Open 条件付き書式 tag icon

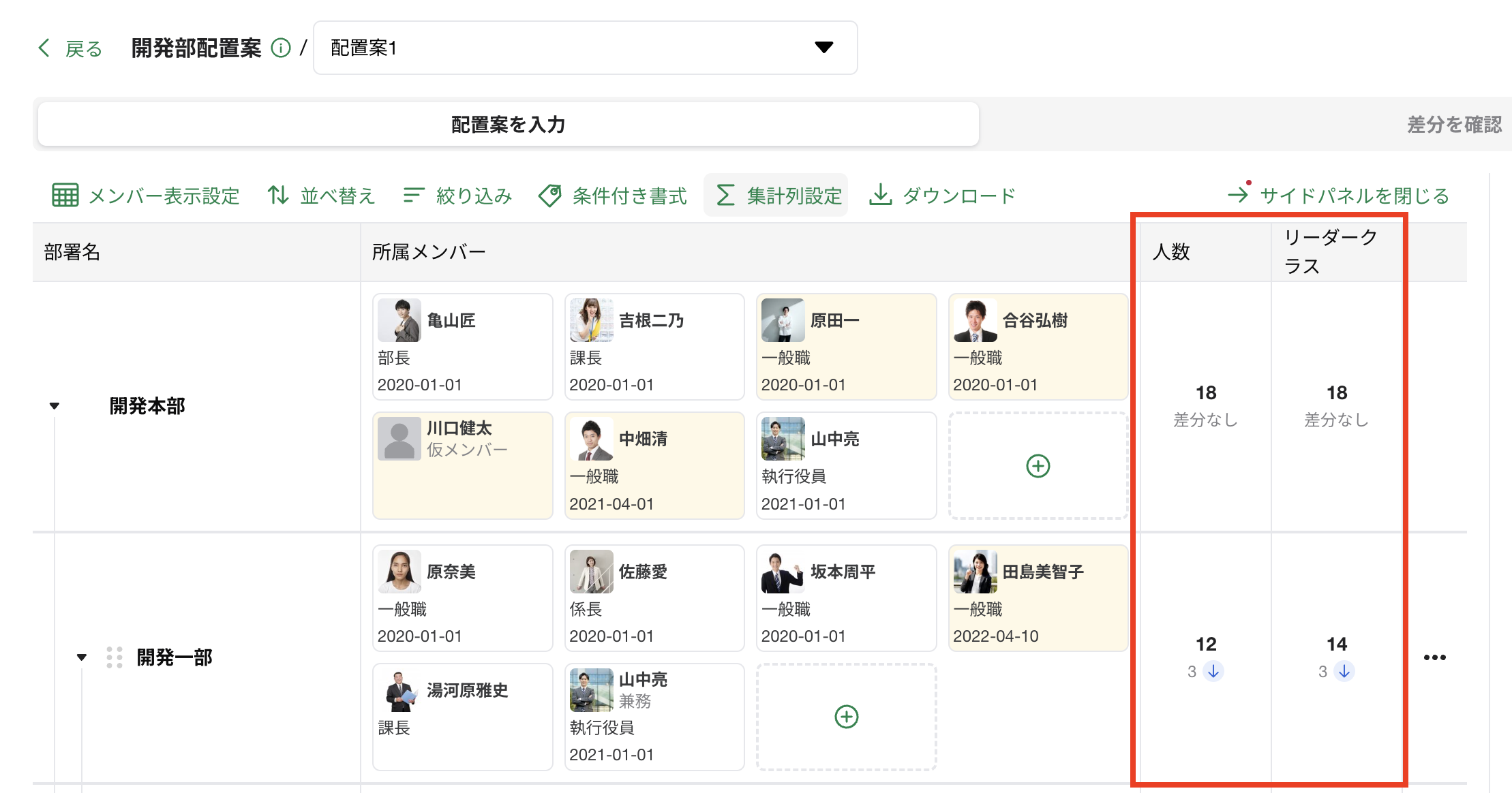point(549,196)
